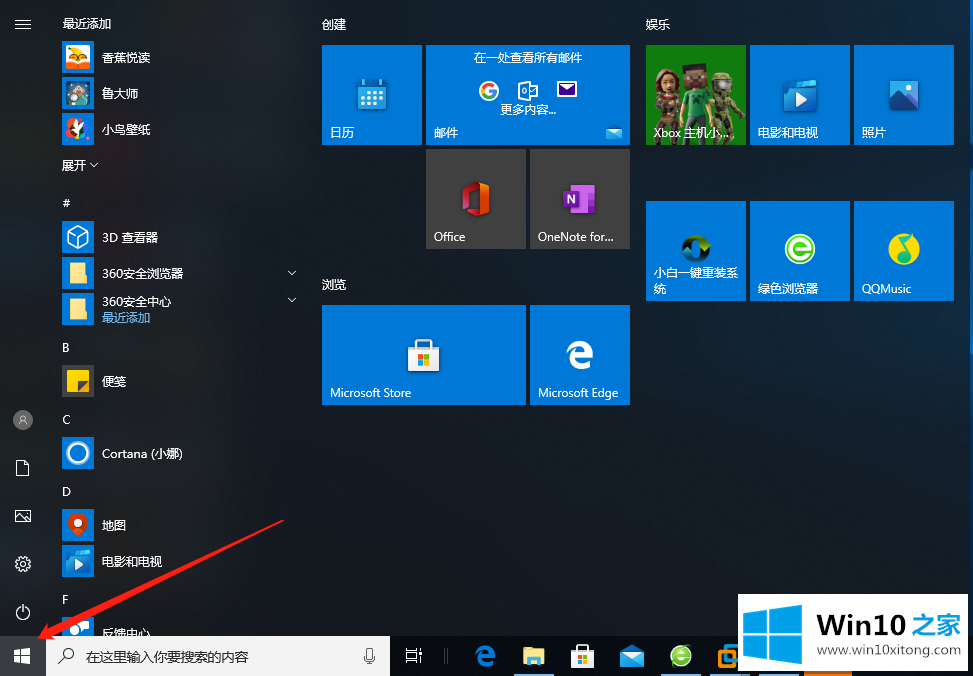Launch 香蕉悦读 from recently added
Viewport: 973px width, 676px height.
pyautogui.click(x=180, y=57)
